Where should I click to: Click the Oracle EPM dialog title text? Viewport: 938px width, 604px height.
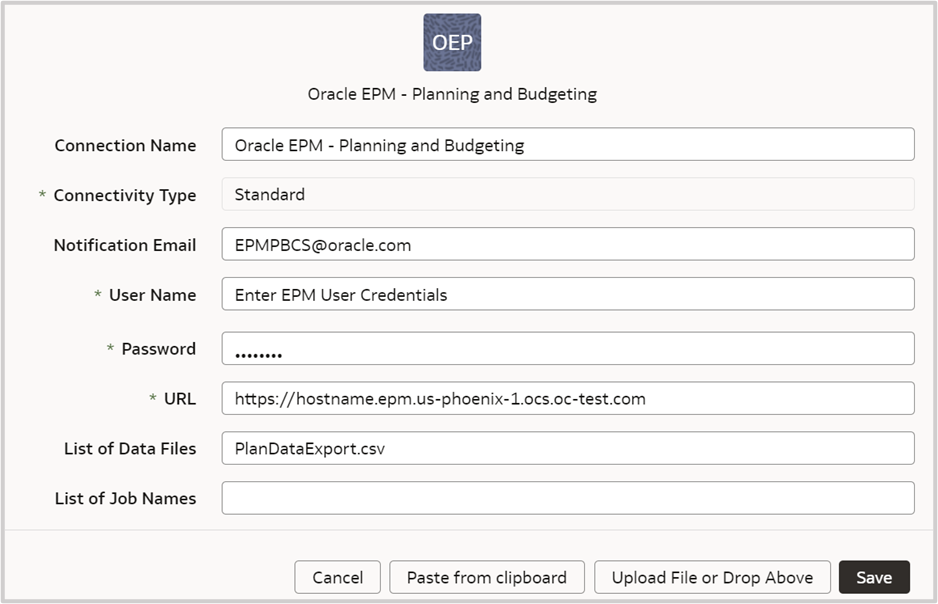[452, 94]
